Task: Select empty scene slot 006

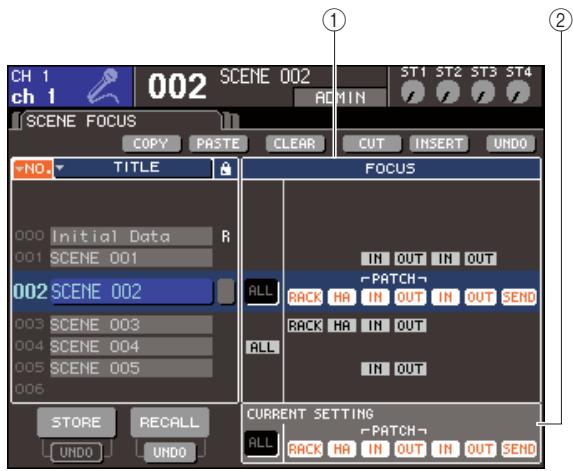Action: (x=30, y=389)
